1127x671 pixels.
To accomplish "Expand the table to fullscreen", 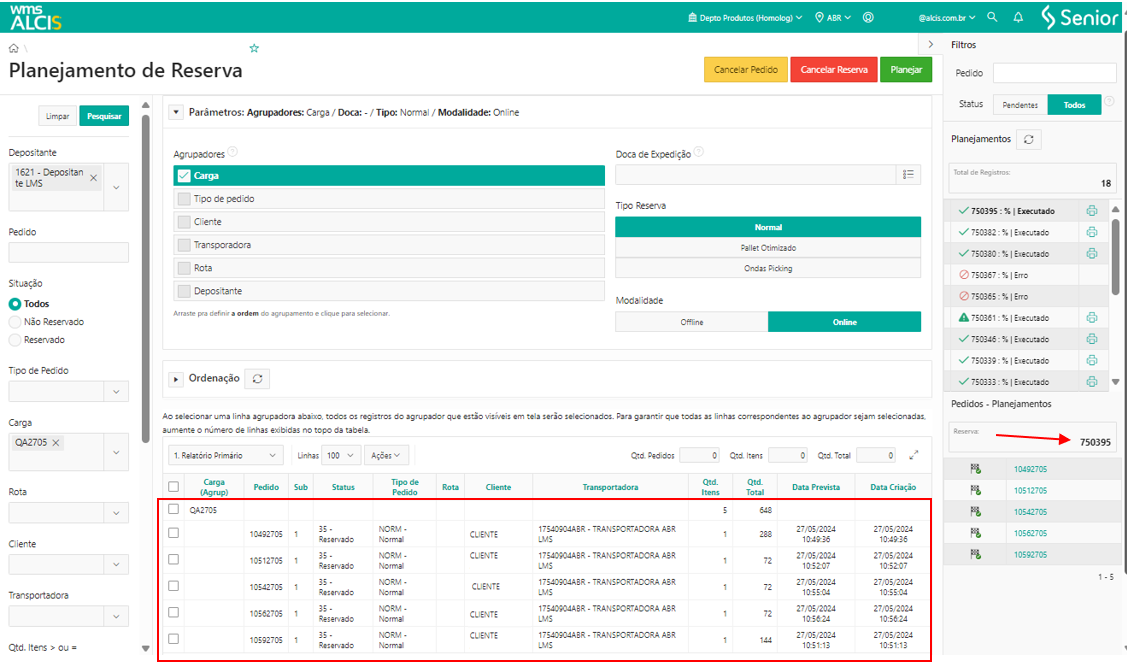I will point(913,455).
